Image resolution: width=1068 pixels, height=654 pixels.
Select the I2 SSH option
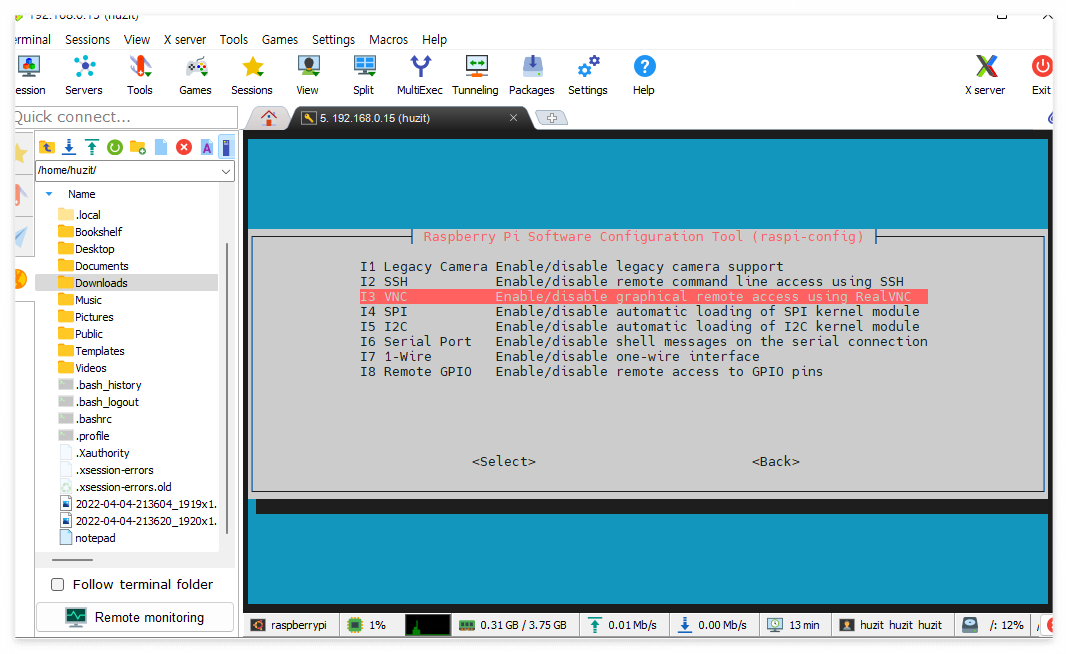632,281
